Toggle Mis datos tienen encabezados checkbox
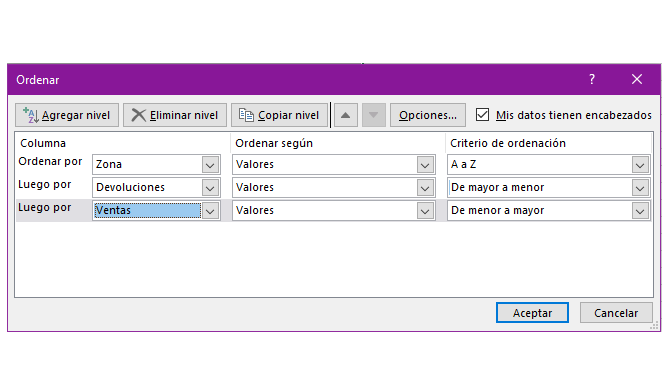This screenshot has width=668, height=385. [482, 115]
